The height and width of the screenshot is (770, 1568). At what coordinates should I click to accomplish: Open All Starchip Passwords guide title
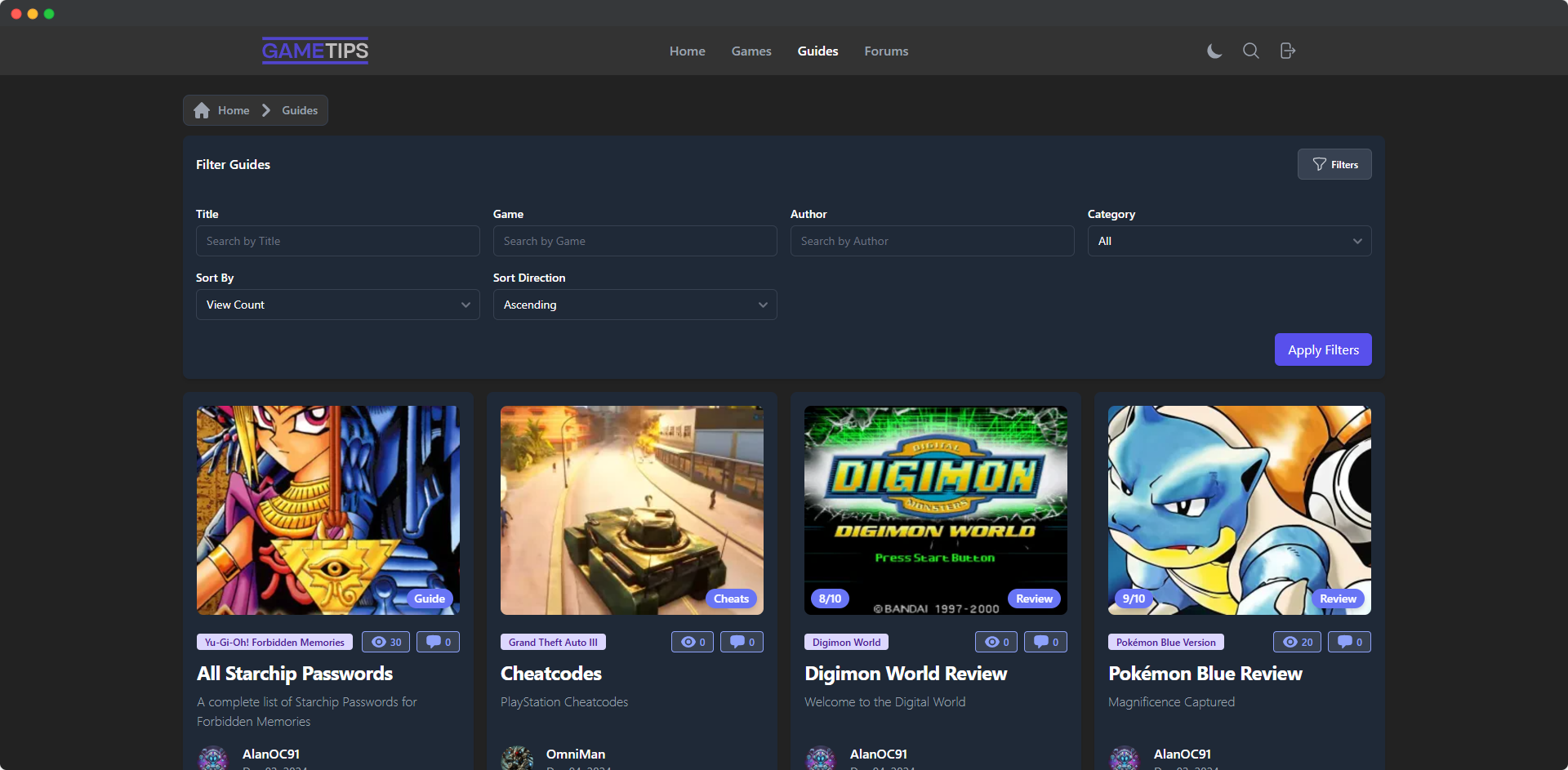pos(295,674)
